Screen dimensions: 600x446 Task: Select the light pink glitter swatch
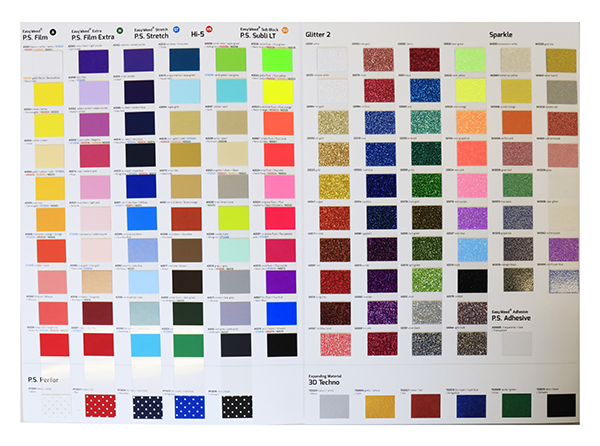click(472, 186)
